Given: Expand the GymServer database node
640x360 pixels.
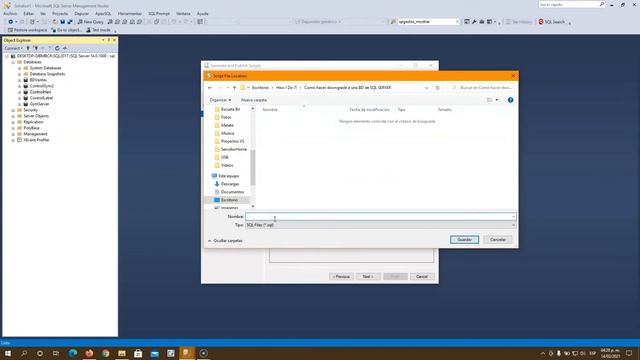Looking at the screenshot, I should tap(19, 104).
